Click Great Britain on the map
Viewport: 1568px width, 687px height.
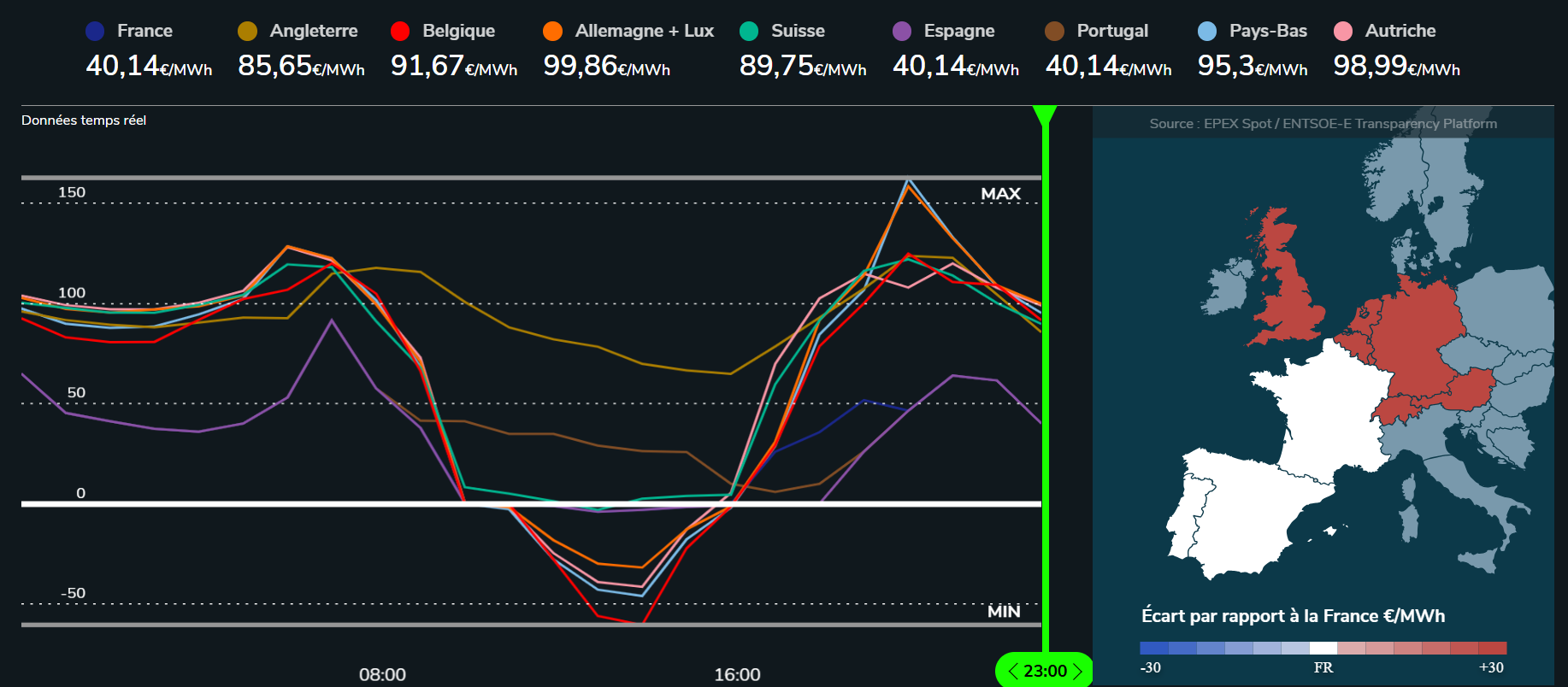1287,286
